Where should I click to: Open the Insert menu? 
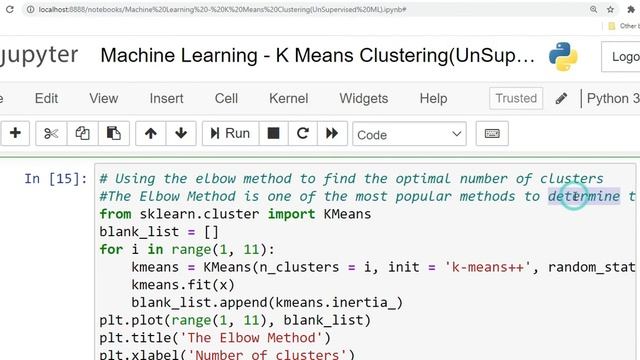tap(167, 98)
